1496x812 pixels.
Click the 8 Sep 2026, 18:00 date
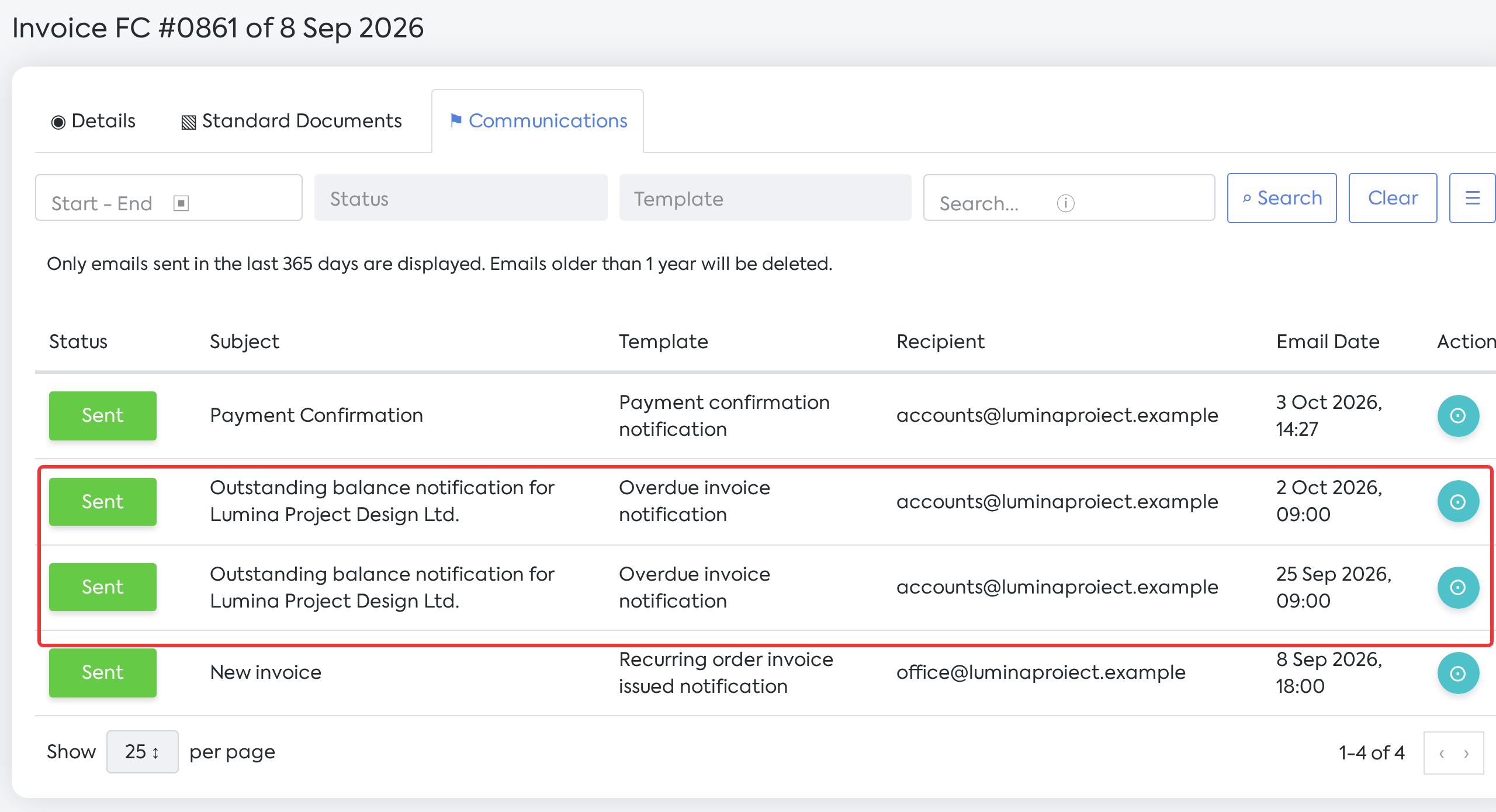click(x=1328, y=673)
